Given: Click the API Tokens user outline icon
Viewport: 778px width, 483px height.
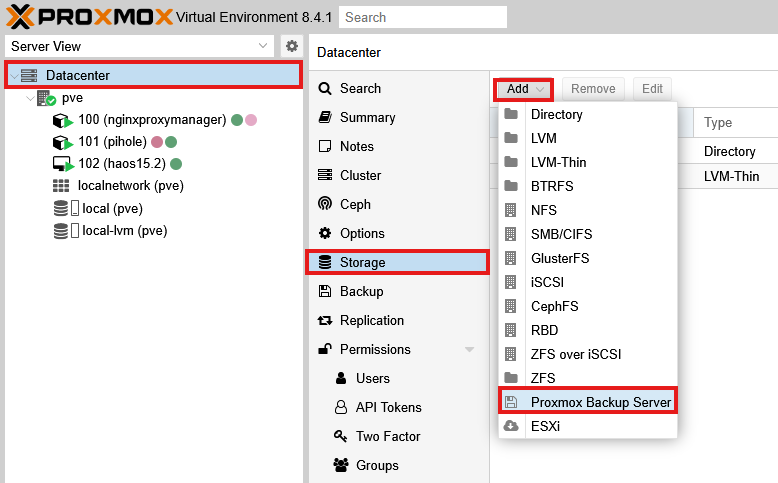Looking at the screenshot, I should click(341, 407).
